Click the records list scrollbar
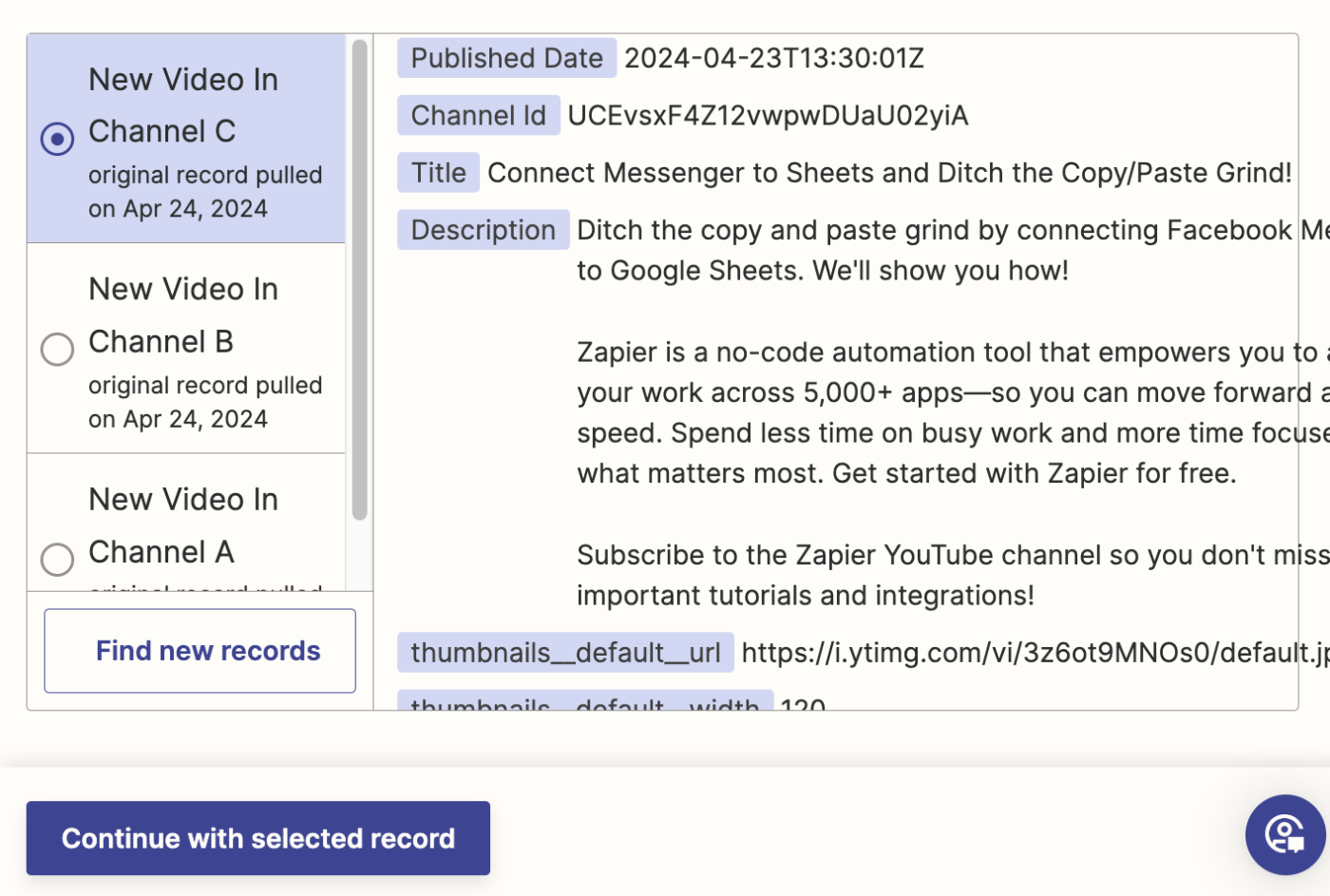Screen dimensions: 1330x896 (359, 279)
